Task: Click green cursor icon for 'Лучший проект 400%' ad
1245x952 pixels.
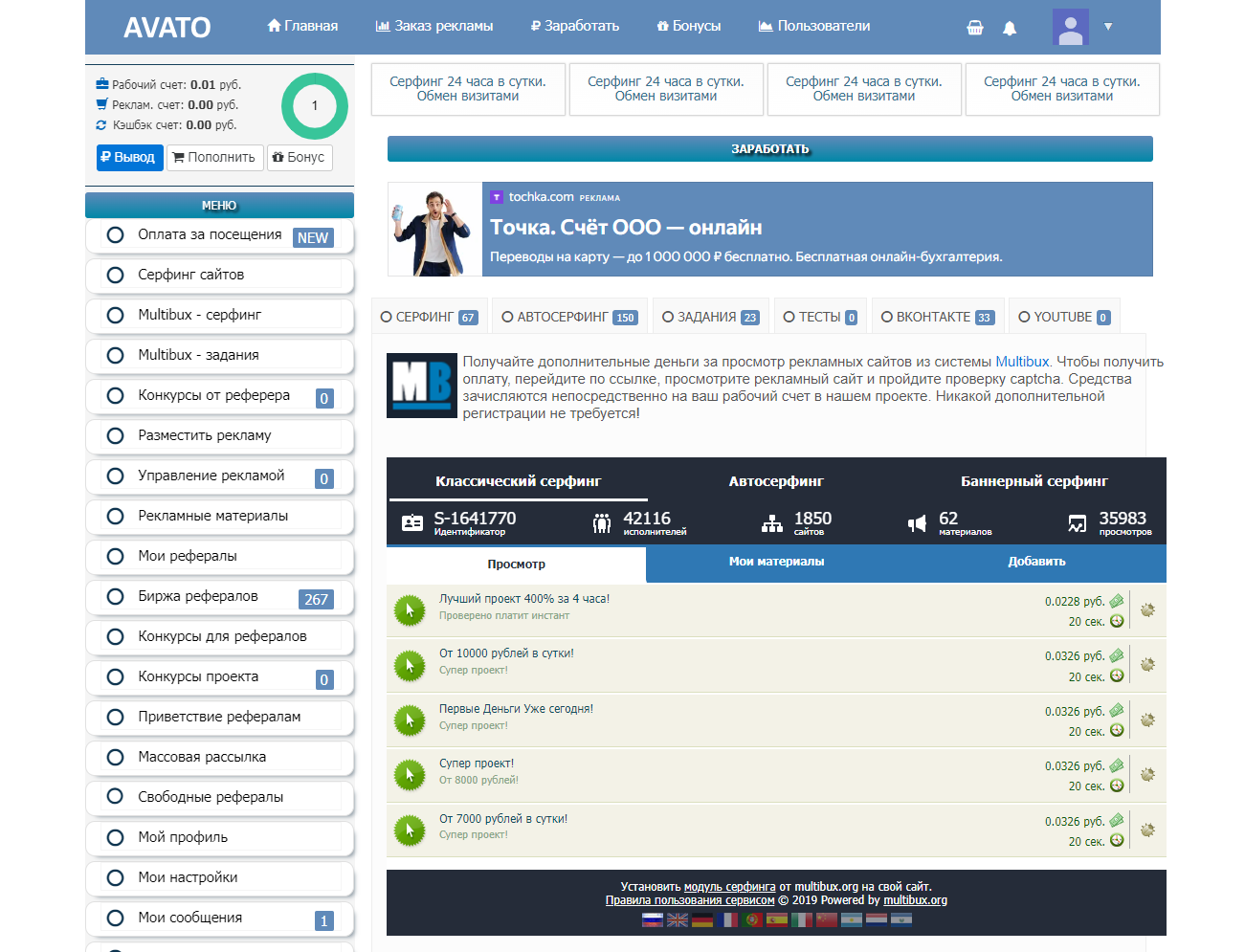Action: coord(410,609)
